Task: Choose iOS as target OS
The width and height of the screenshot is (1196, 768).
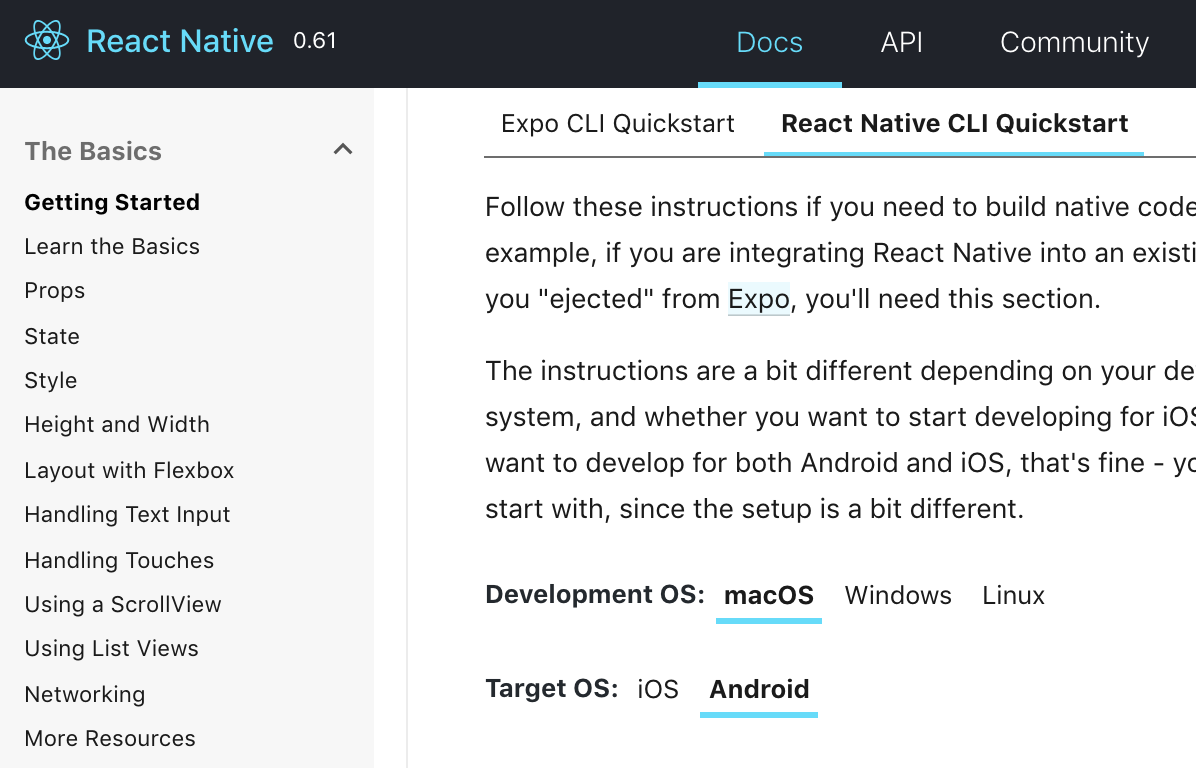Action: tap(657, 689)
